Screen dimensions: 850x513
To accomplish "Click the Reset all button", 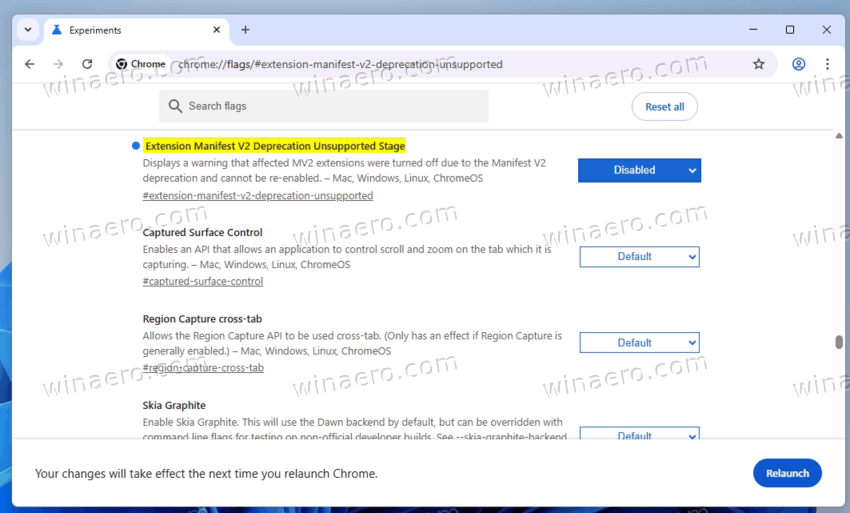I will click(x=664, y=107).
